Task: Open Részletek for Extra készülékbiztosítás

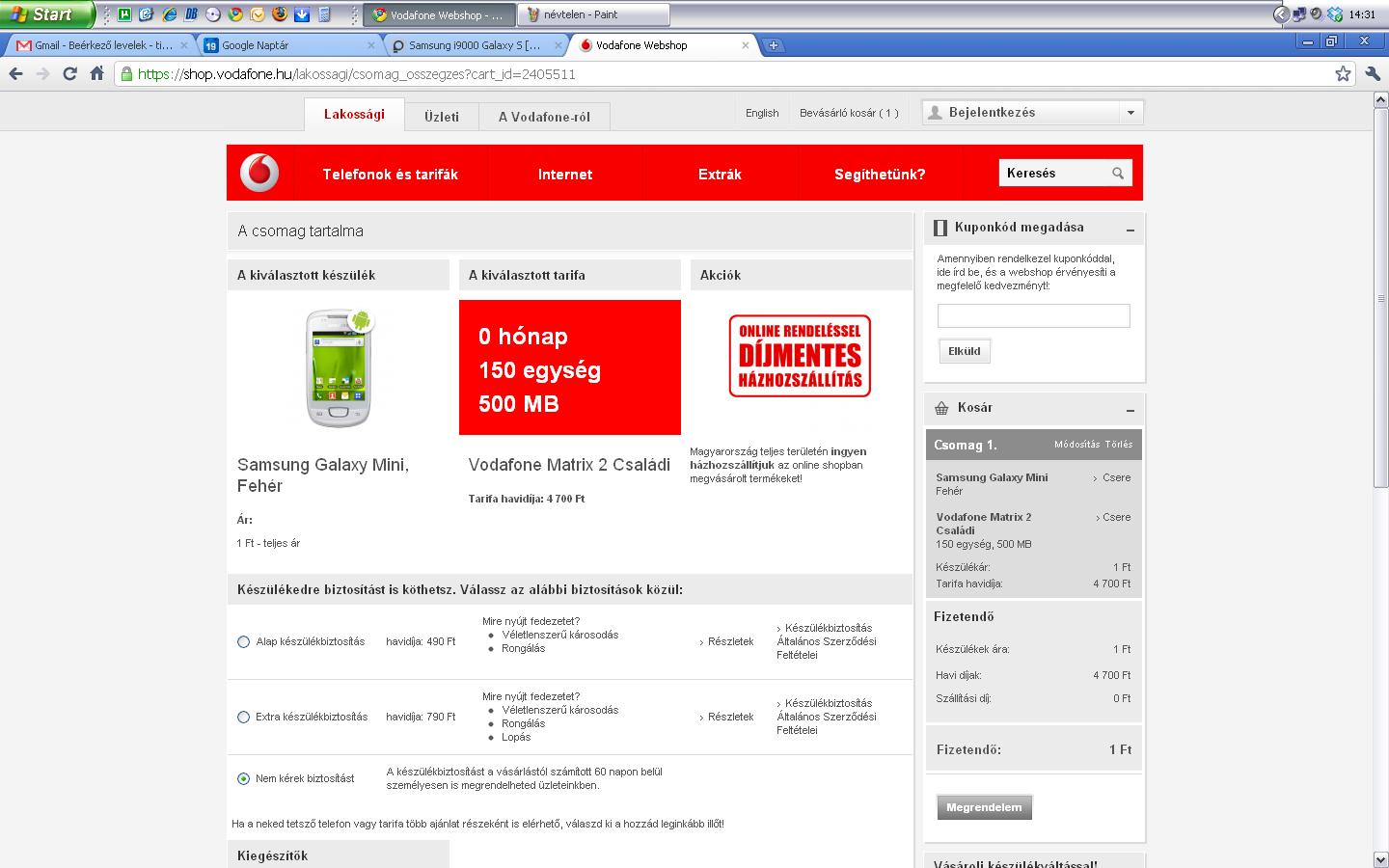Action: (730, 717)
